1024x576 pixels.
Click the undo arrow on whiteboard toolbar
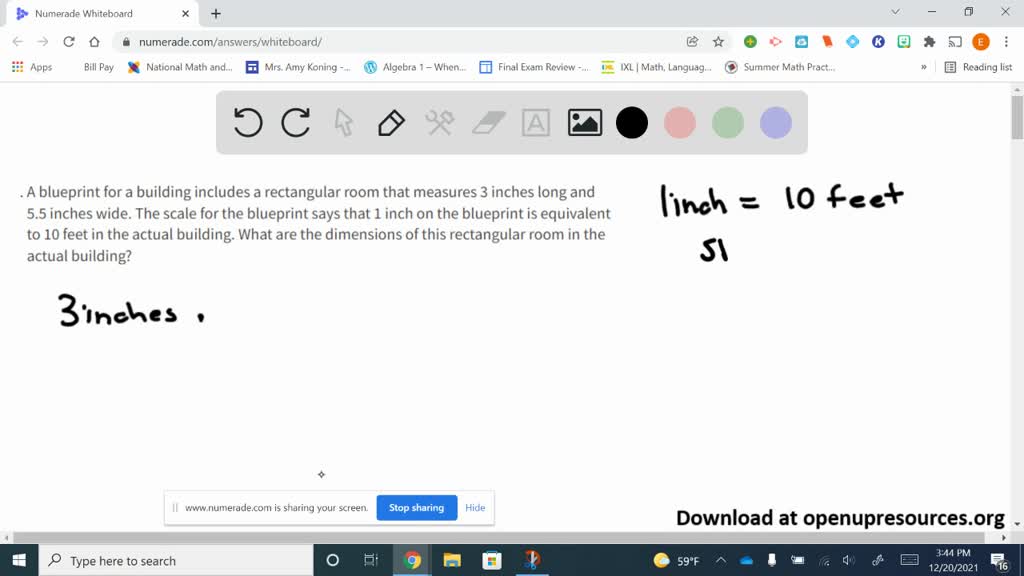click(248, 123)
